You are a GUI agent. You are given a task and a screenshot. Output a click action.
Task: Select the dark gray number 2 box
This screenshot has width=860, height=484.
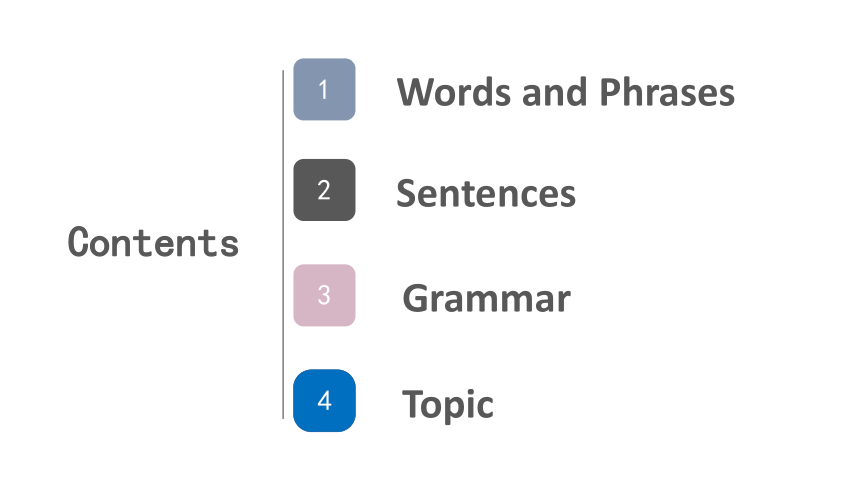324,190
